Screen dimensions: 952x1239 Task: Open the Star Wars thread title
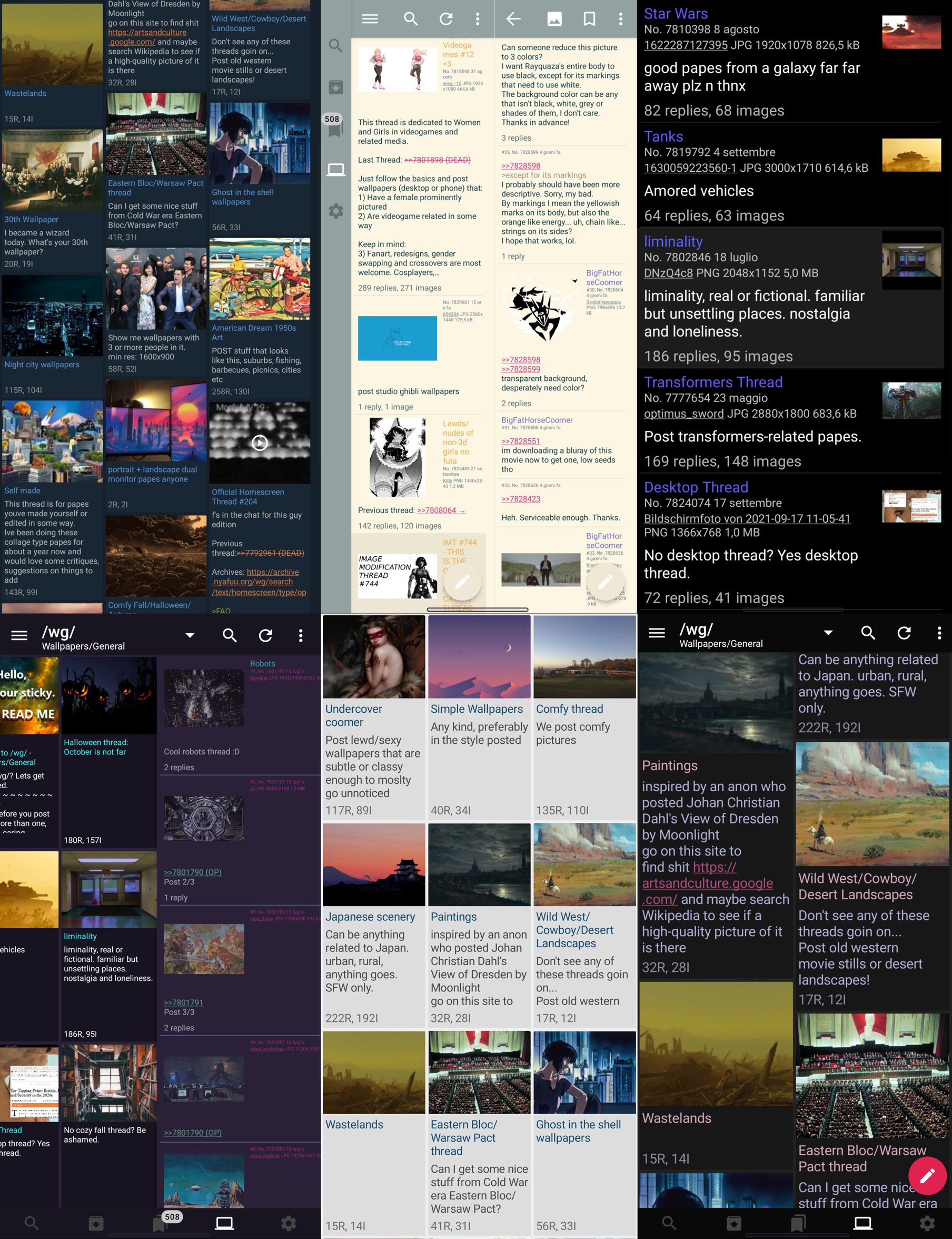pos(676,14)
